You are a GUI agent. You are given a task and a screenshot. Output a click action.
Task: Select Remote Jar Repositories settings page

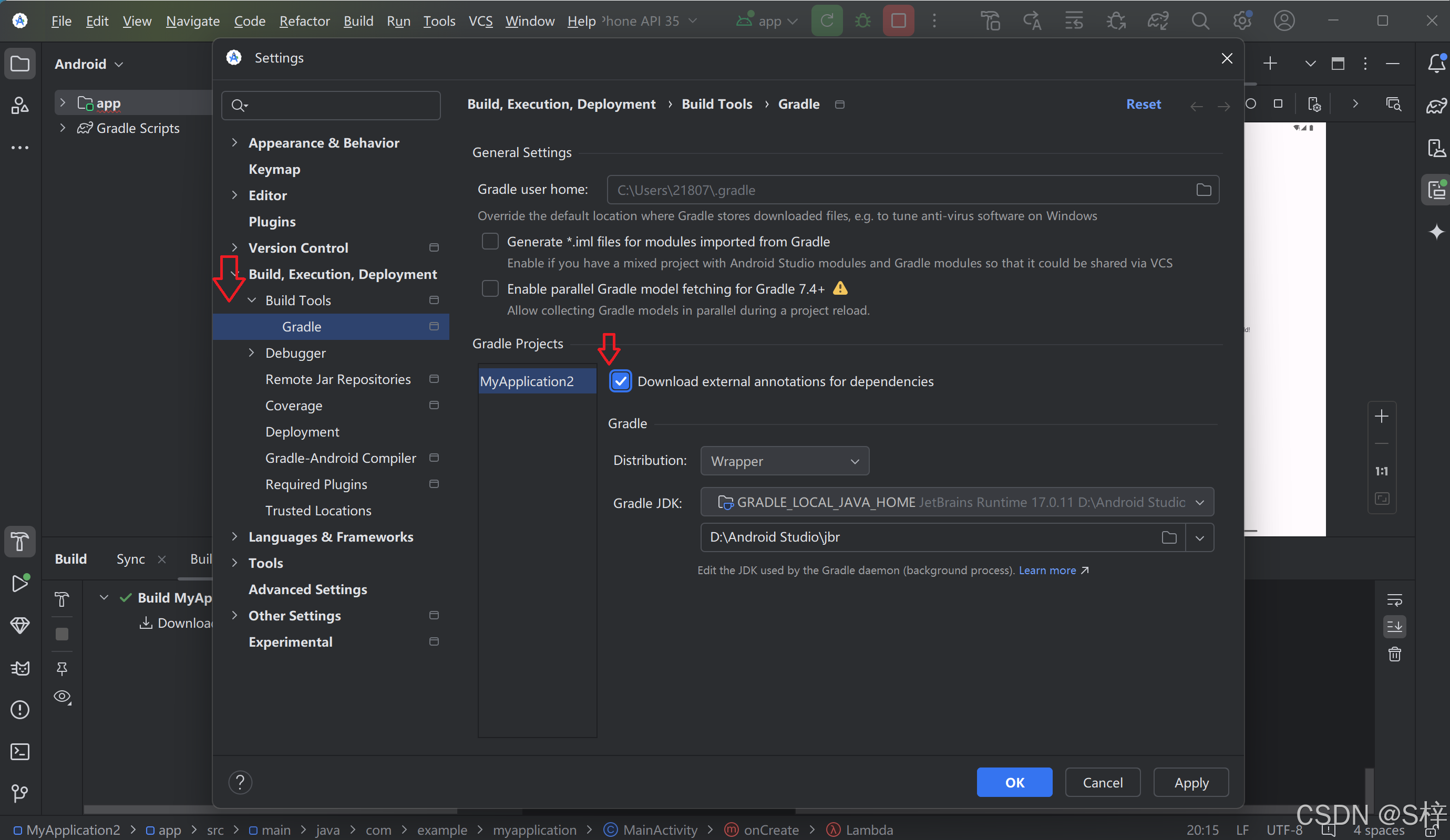click(338, 379)
